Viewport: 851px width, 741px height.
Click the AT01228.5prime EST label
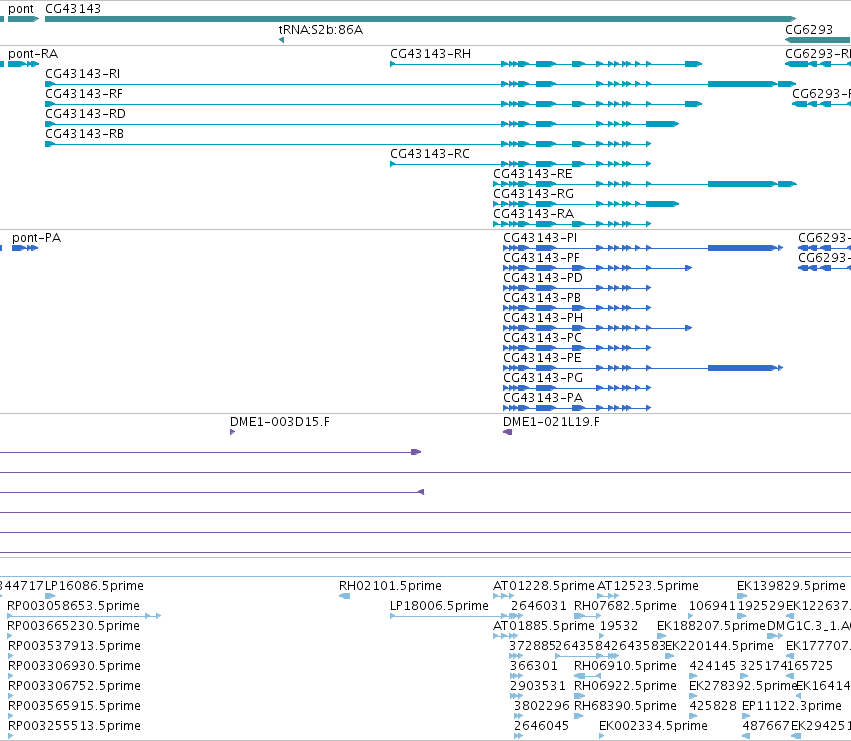544,586
